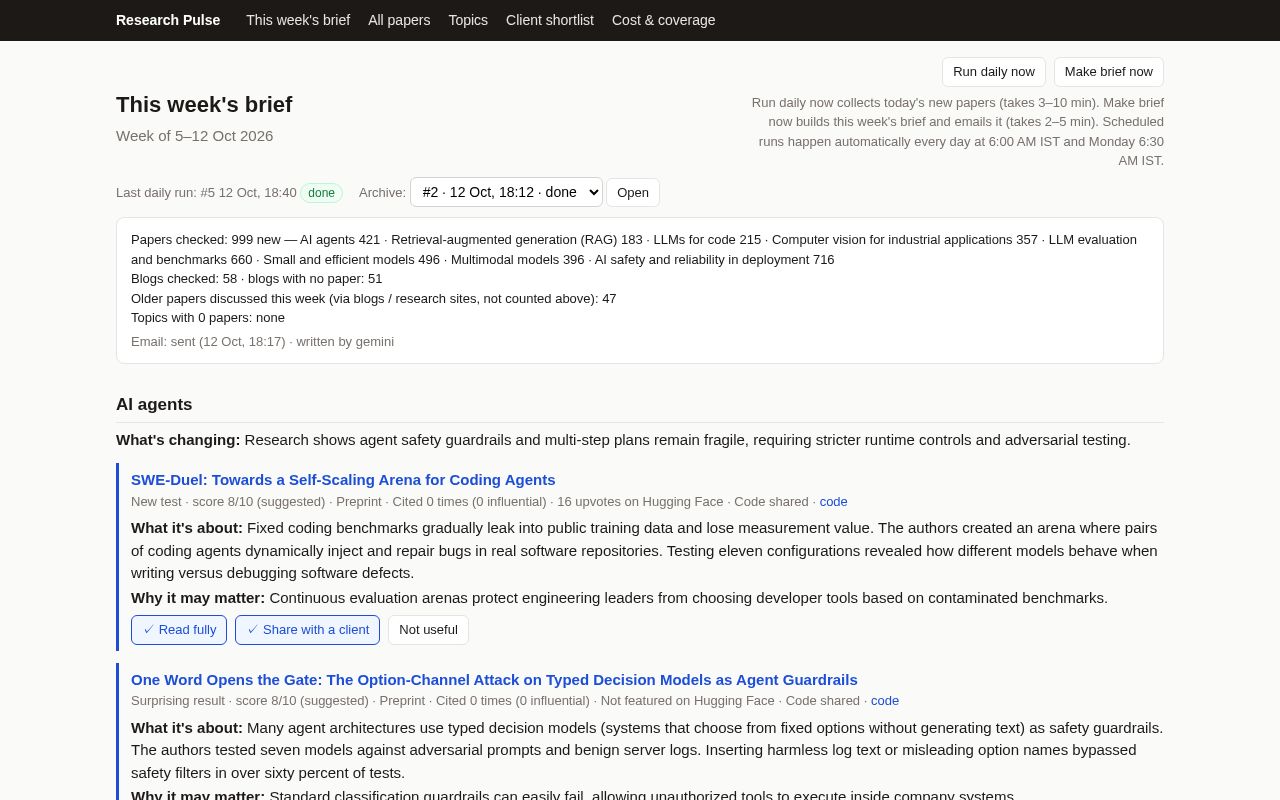Open the SWE-Duel paper title link

click(343, 479)
